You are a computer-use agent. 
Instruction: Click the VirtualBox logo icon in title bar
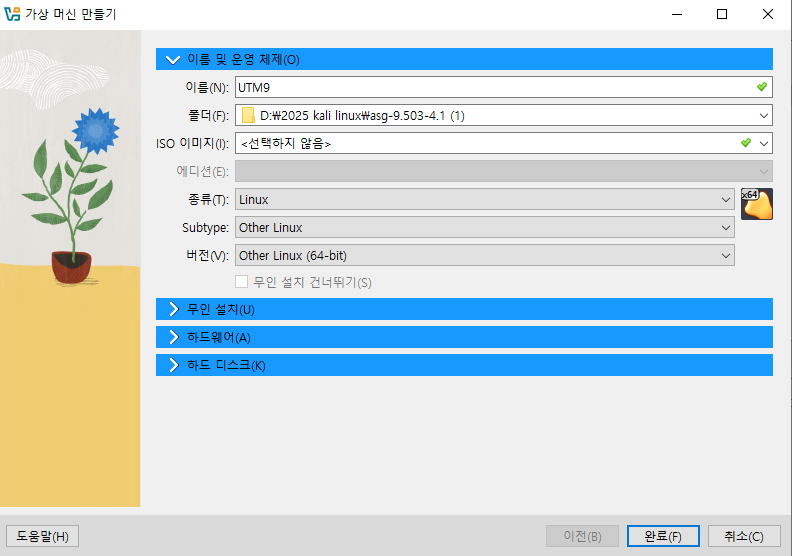click(12, 14)
